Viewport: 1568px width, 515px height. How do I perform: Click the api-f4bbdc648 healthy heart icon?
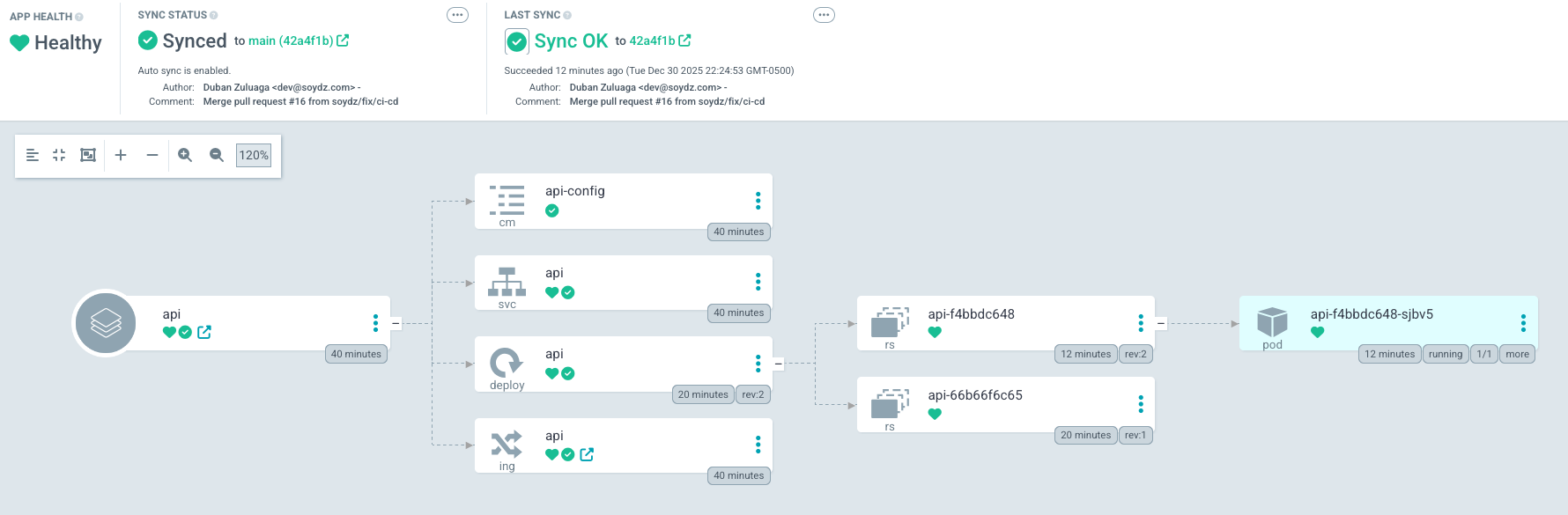point(935,333)
